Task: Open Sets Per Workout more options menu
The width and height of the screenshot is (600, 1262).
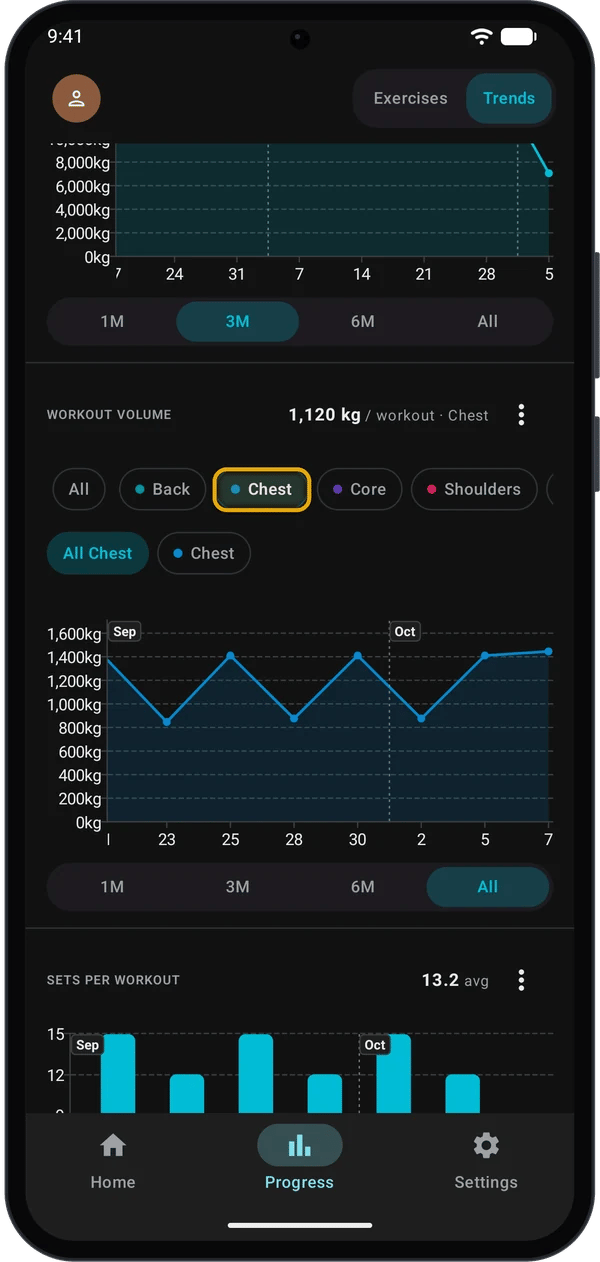Action: point(521,980)
